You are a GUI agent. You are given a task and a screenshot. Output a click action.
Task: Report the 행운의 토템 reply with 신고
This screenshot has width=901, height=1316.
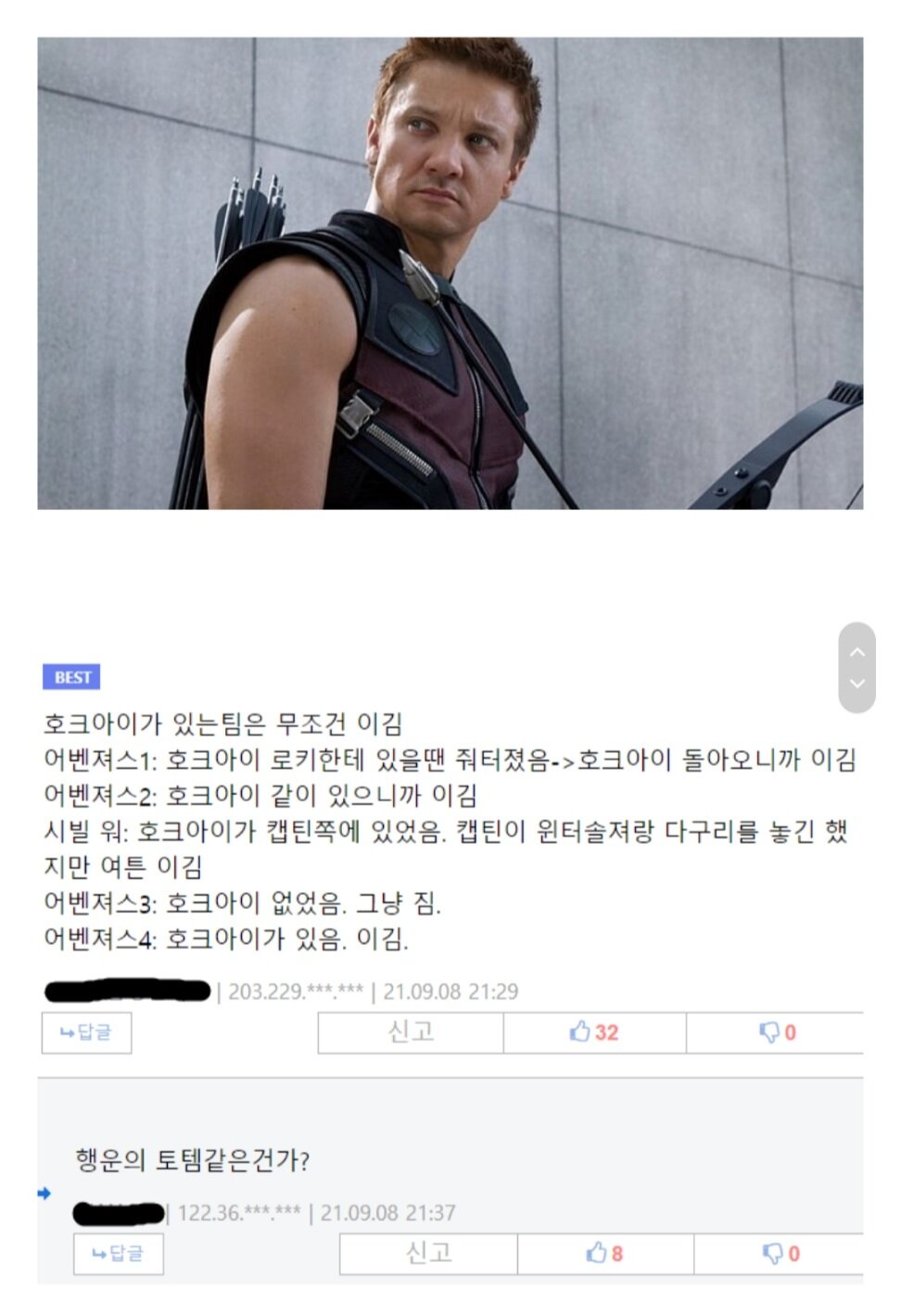point(428,1254)
